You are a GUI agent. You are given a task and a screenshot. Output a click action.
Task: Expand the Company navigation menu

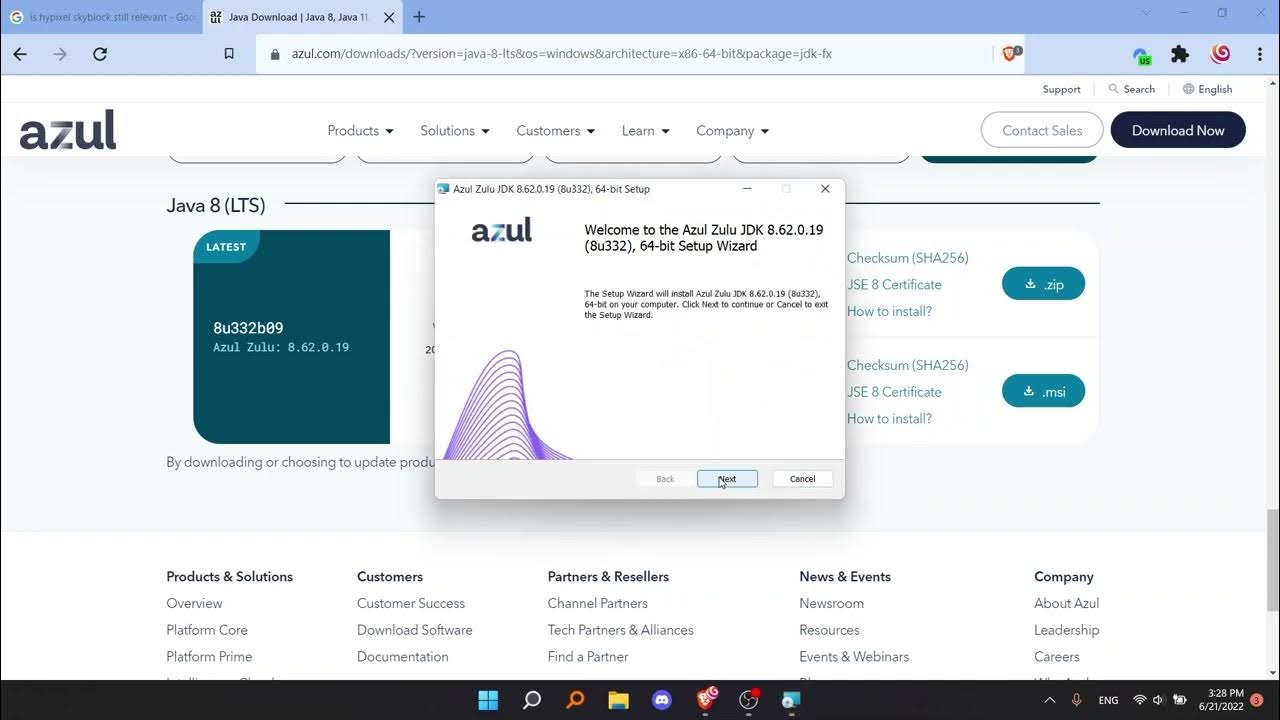pyautogui.click(x=732, y=131)
